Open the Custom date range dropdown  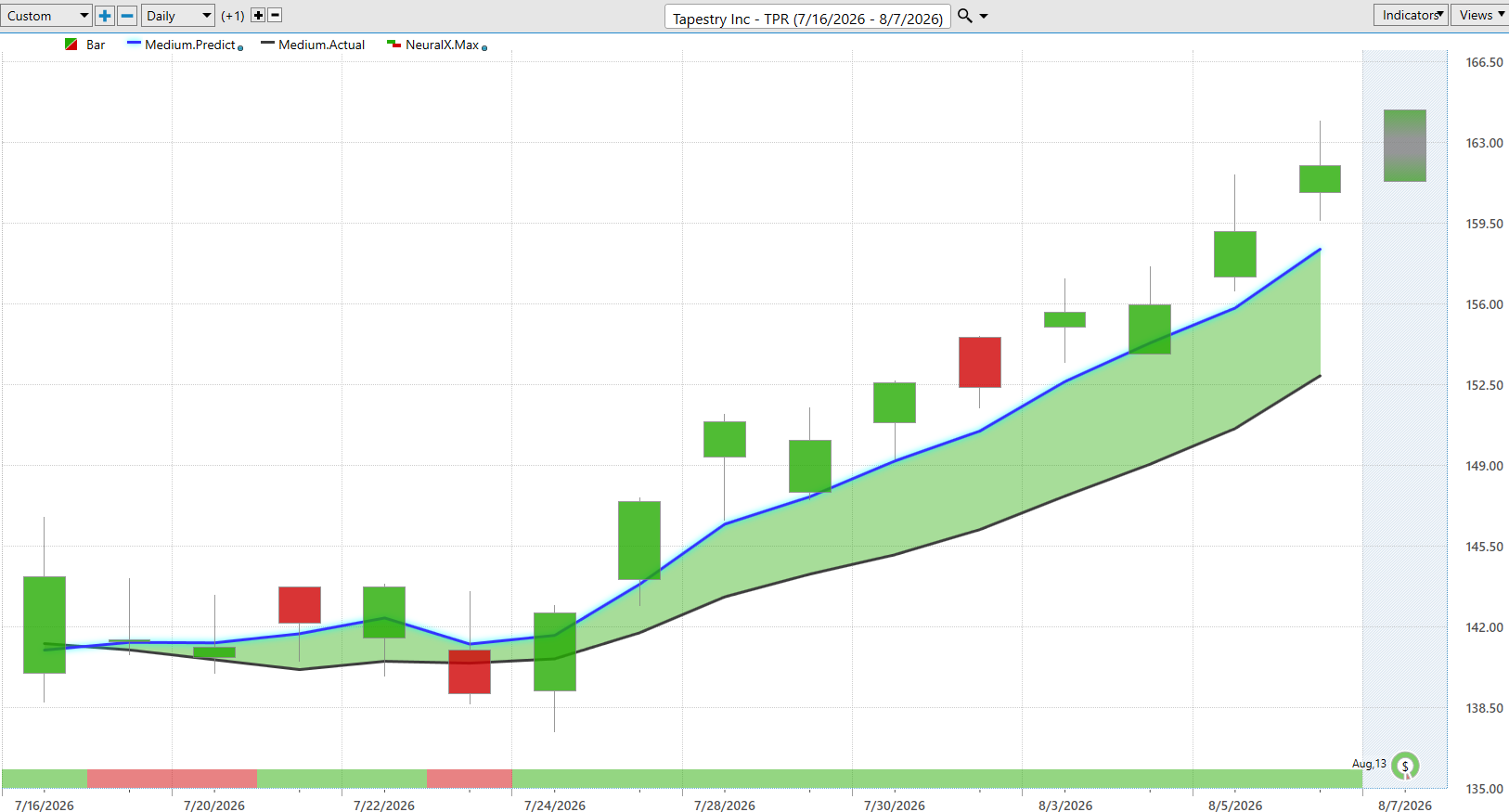tap(46, 16)
